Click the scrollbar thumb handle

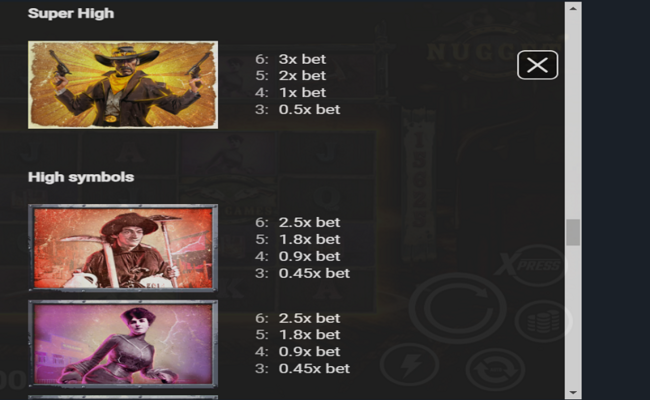(573, 233)
